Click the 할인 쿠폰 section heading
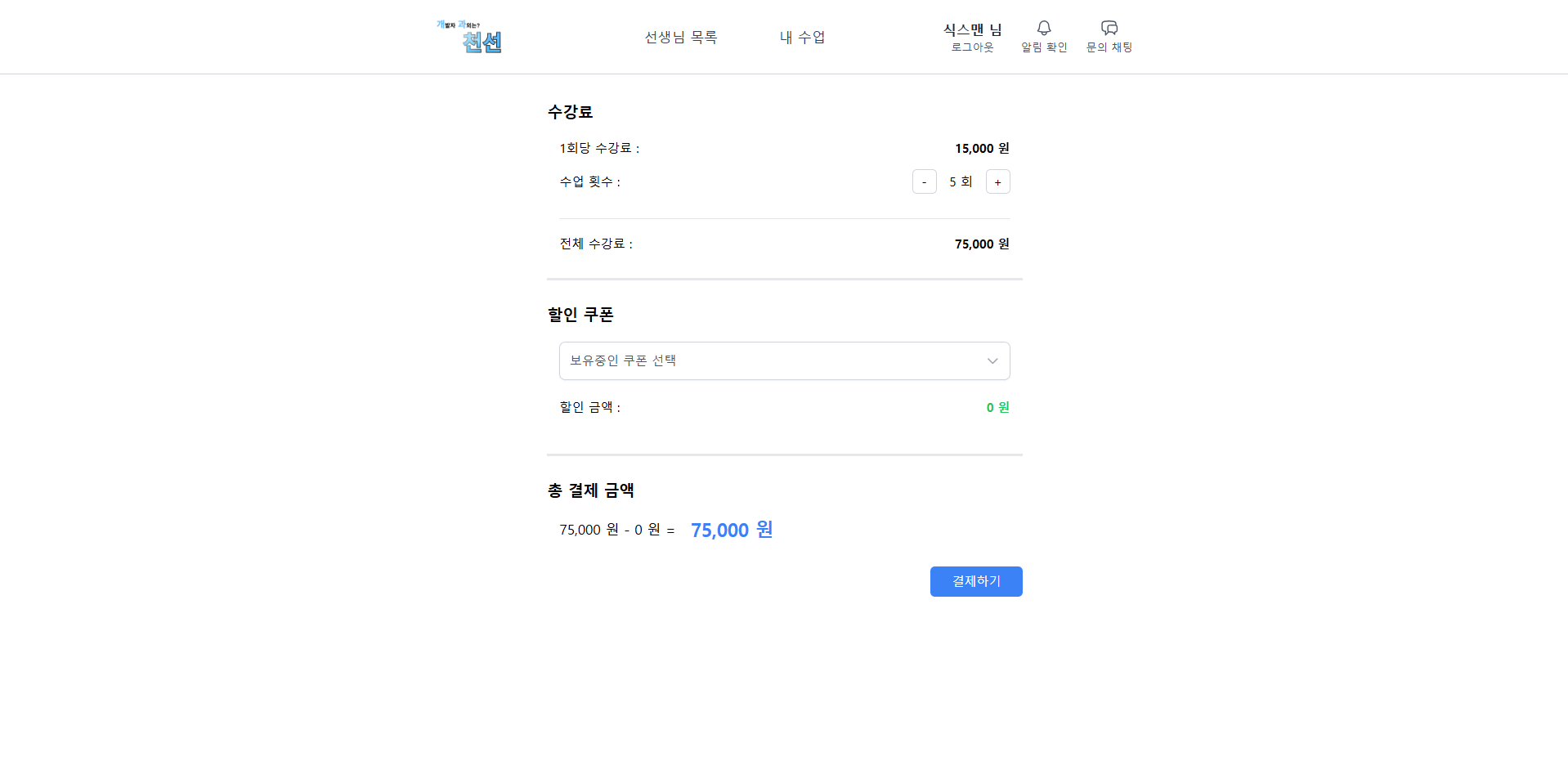Screen dimensions: 1568x770 (580, 315)
